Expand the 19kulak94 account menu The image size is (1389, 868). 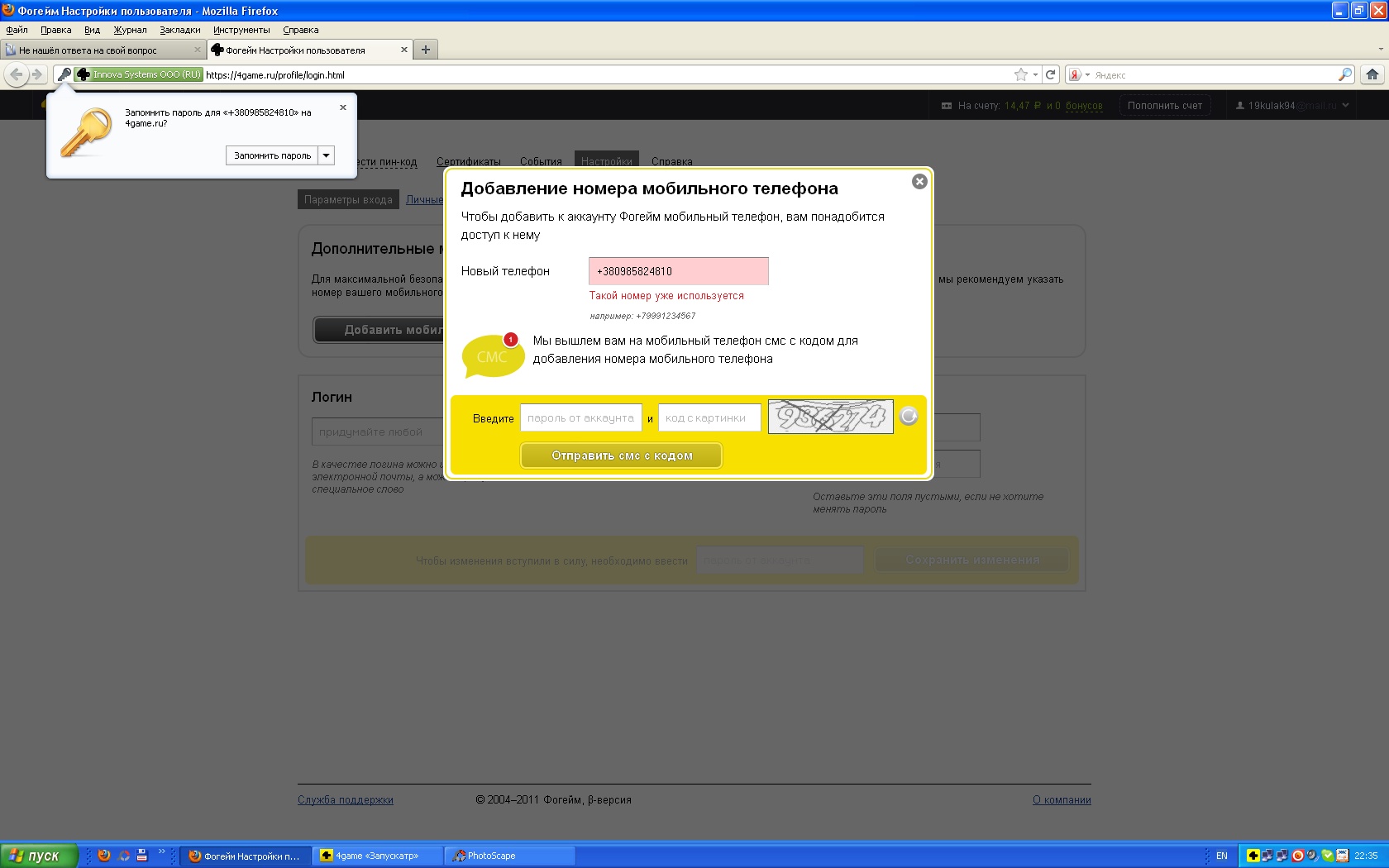1293,106
